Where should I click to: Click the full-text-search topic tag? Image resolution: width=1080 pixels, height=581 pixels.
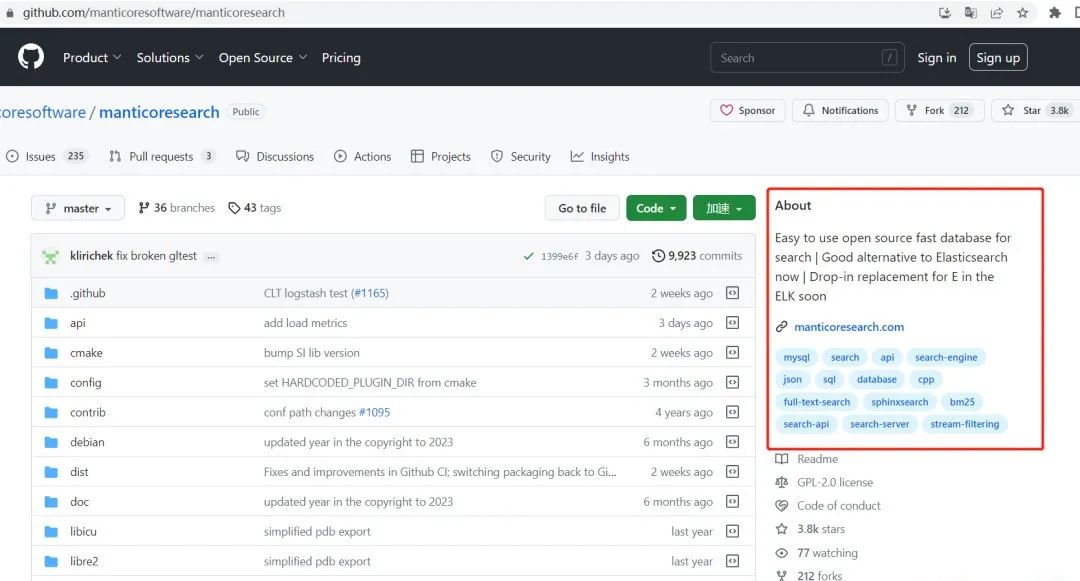(x=816, y=402)
